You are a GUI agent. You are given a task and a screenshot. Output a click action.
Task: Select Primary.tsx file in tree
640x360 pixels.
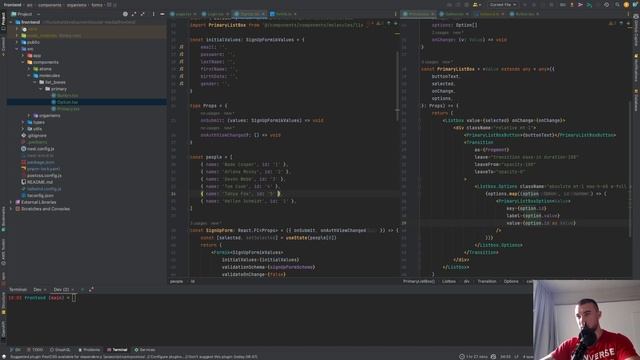65,109
